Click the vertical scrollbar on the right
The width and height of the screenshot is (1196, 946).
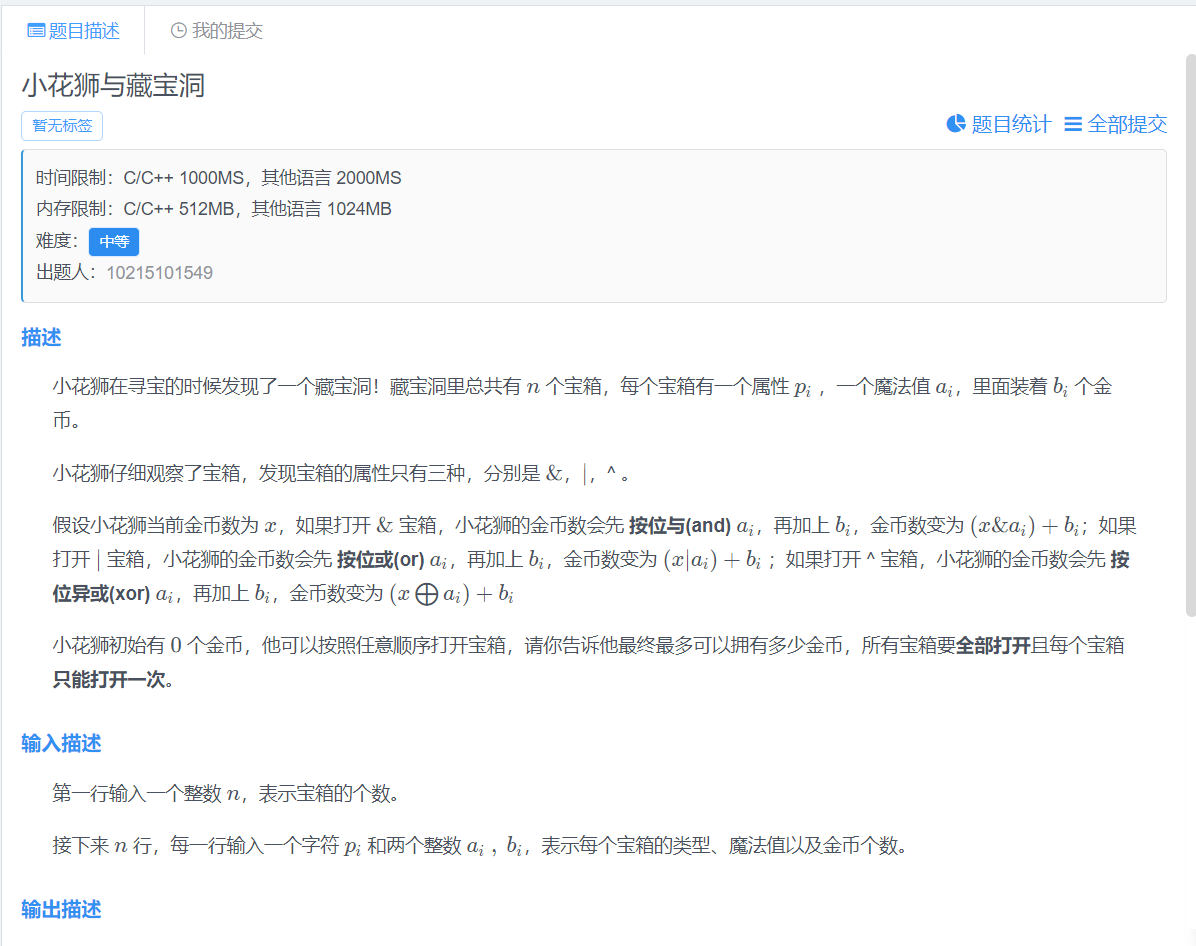point(1190,330)
